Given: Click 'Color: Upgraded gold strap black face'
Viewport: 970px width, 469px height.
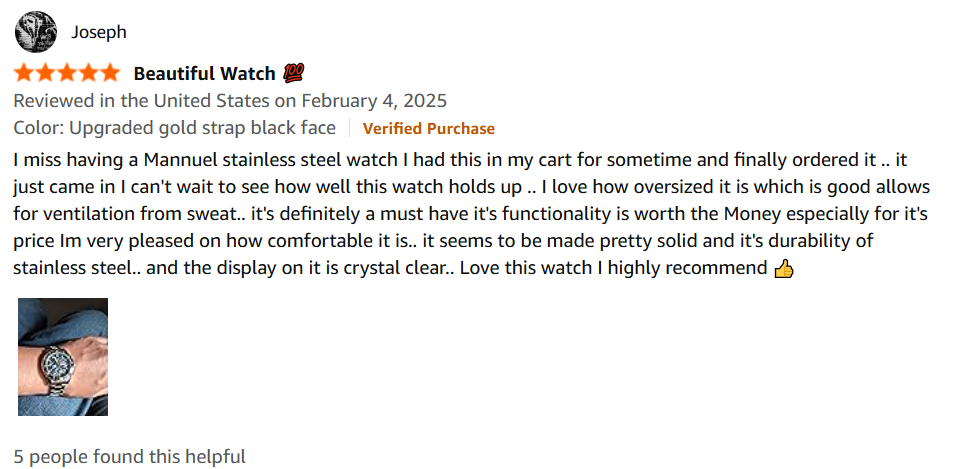Looking at the screenshot, I should (x=176, y=128).
